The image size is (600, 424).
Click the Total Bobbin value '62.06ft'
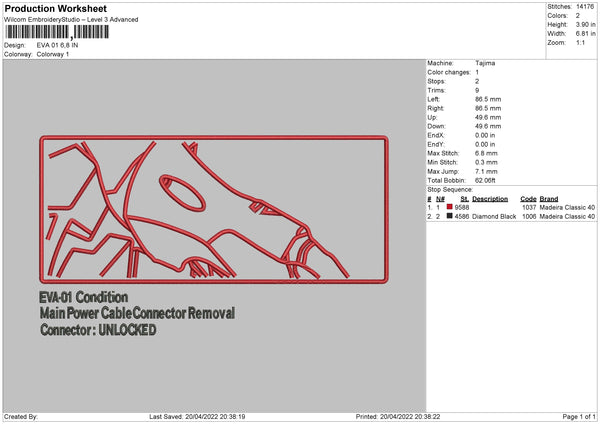pyautogui.click(x=485, y=181)
